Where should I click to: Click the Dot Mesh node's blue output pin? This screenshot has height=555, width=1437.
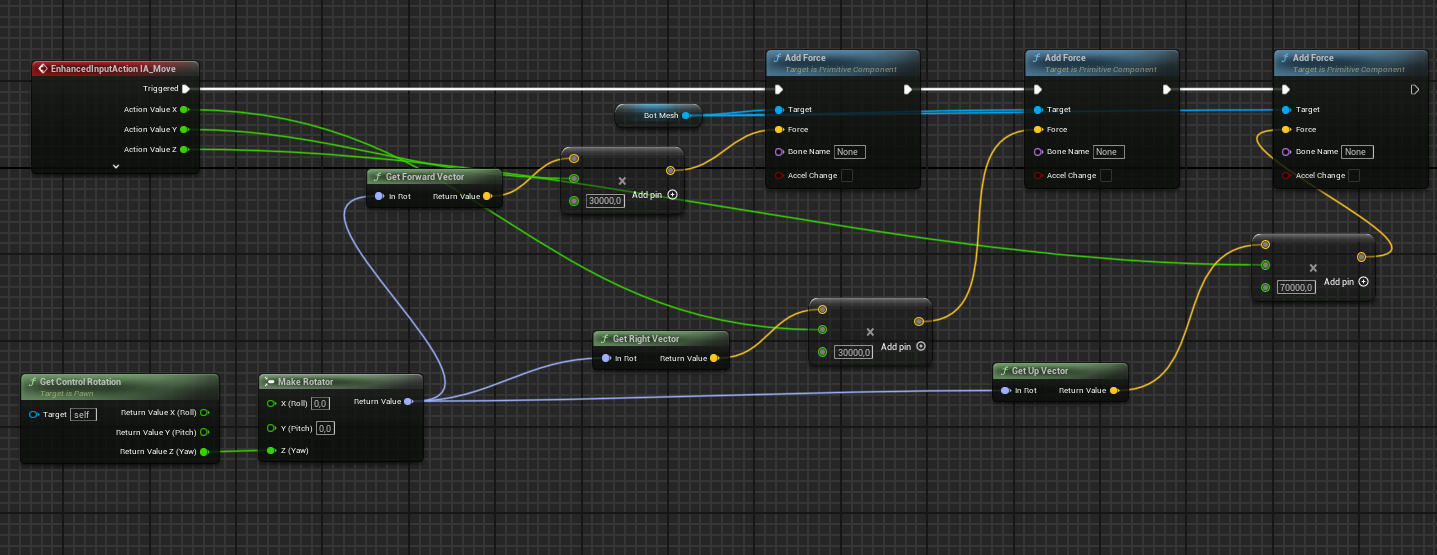(686, 116)
